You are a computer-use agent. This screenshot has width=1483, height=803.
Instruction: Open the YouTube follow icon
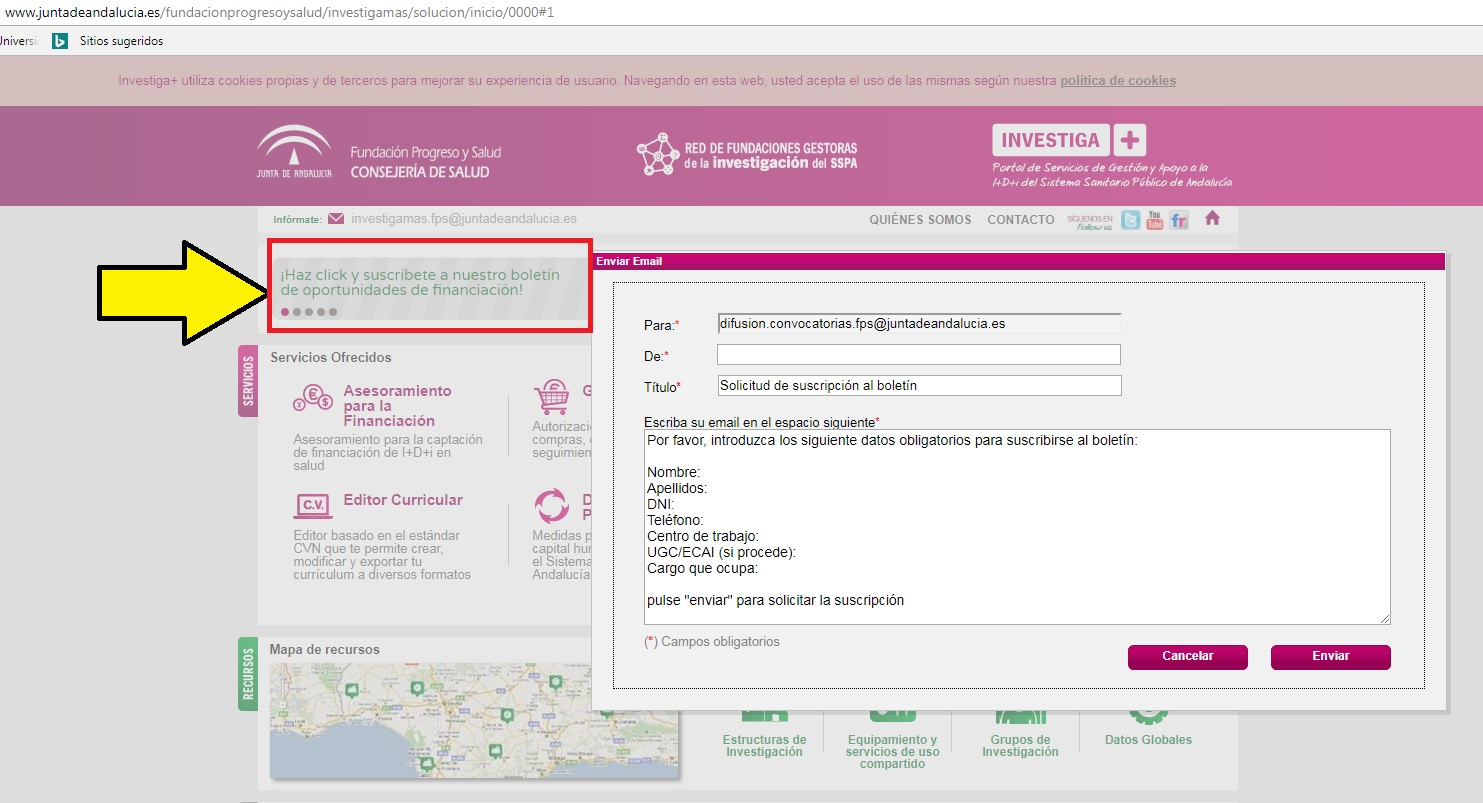click(1155, 220)
